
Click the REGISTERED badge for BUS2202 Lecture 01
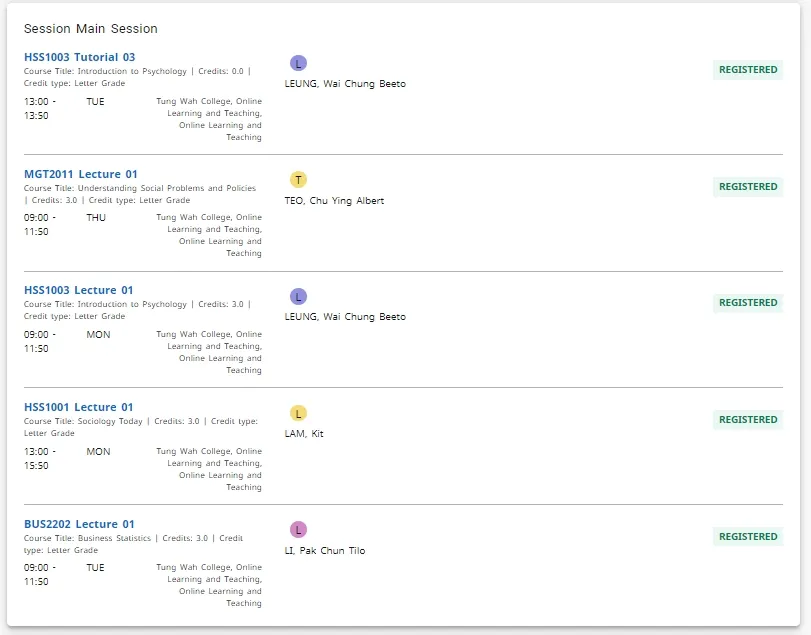(747, 536)
